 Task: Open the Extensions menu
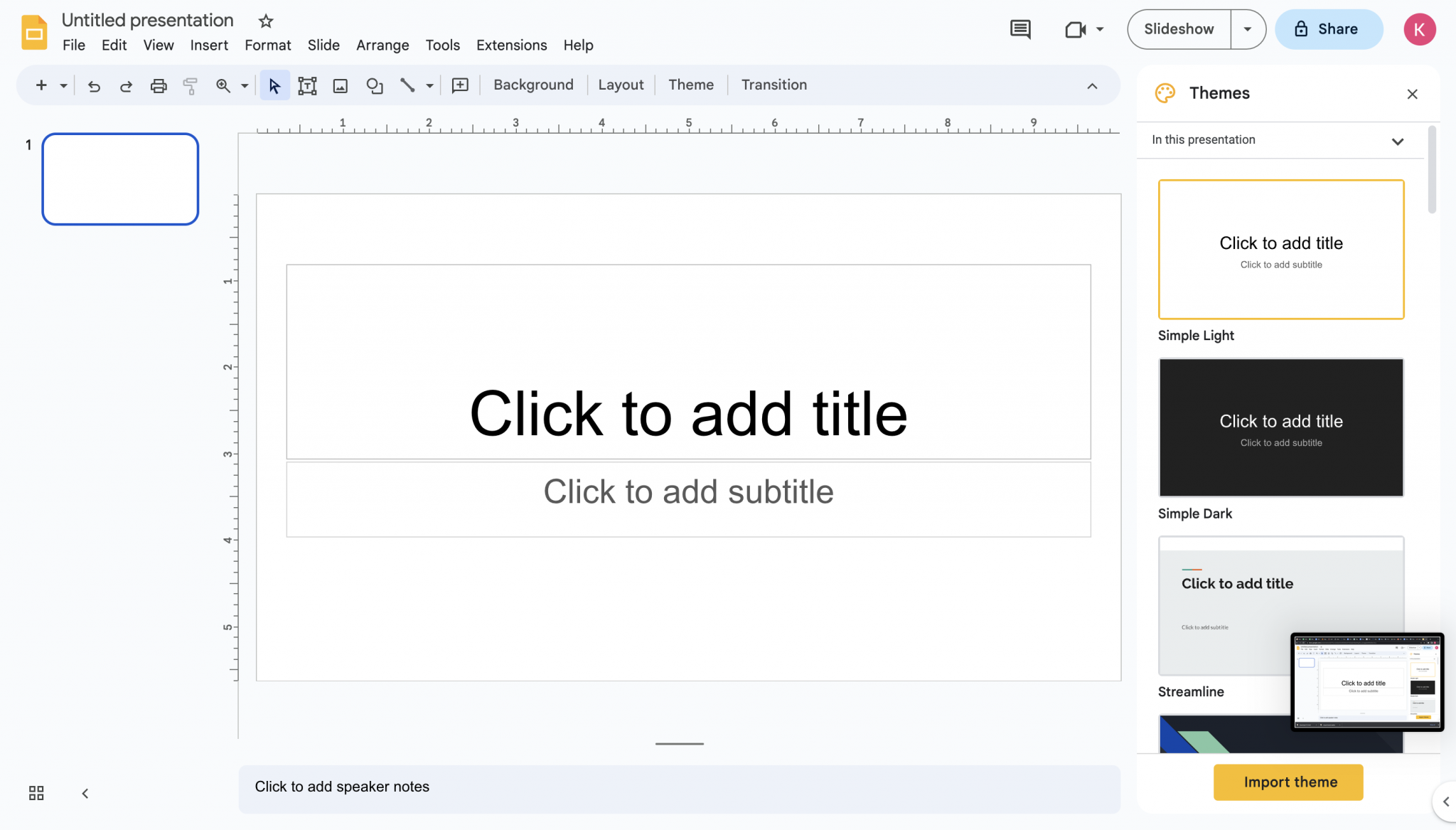pyautogui.click(x=511, y=45)
